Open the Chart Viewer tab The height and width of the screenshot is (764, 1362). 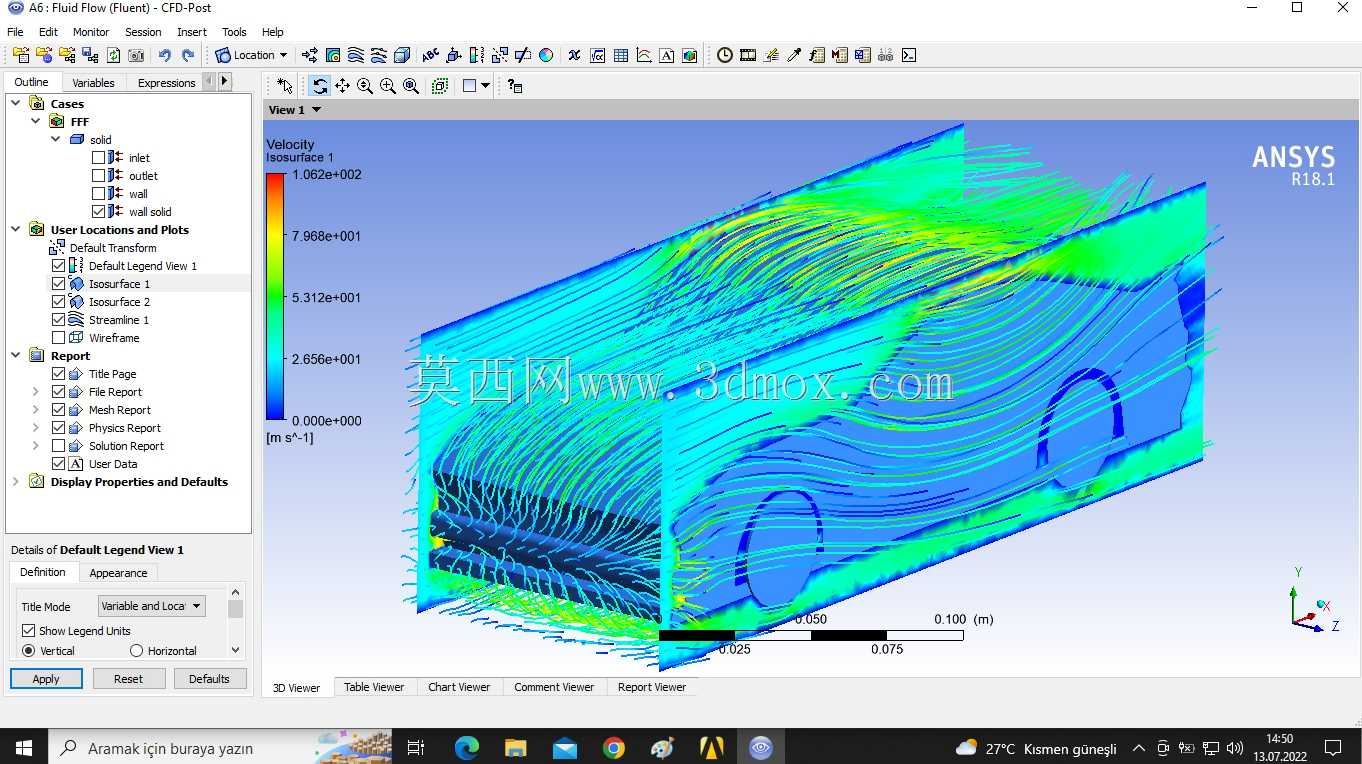(x=459, y=687)
